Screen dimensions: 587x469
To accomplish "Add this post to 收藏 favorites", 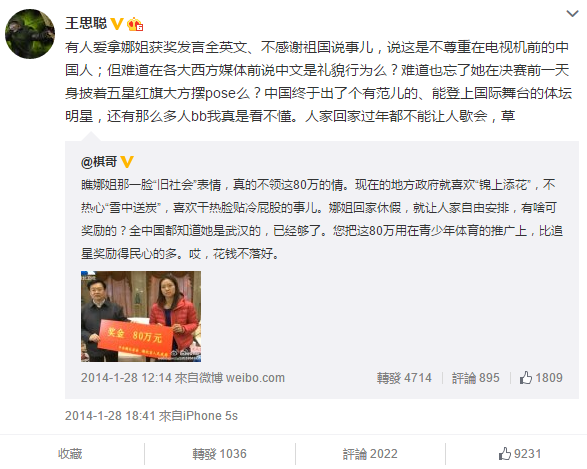I will pyautogui.click(x=70, y=454).
